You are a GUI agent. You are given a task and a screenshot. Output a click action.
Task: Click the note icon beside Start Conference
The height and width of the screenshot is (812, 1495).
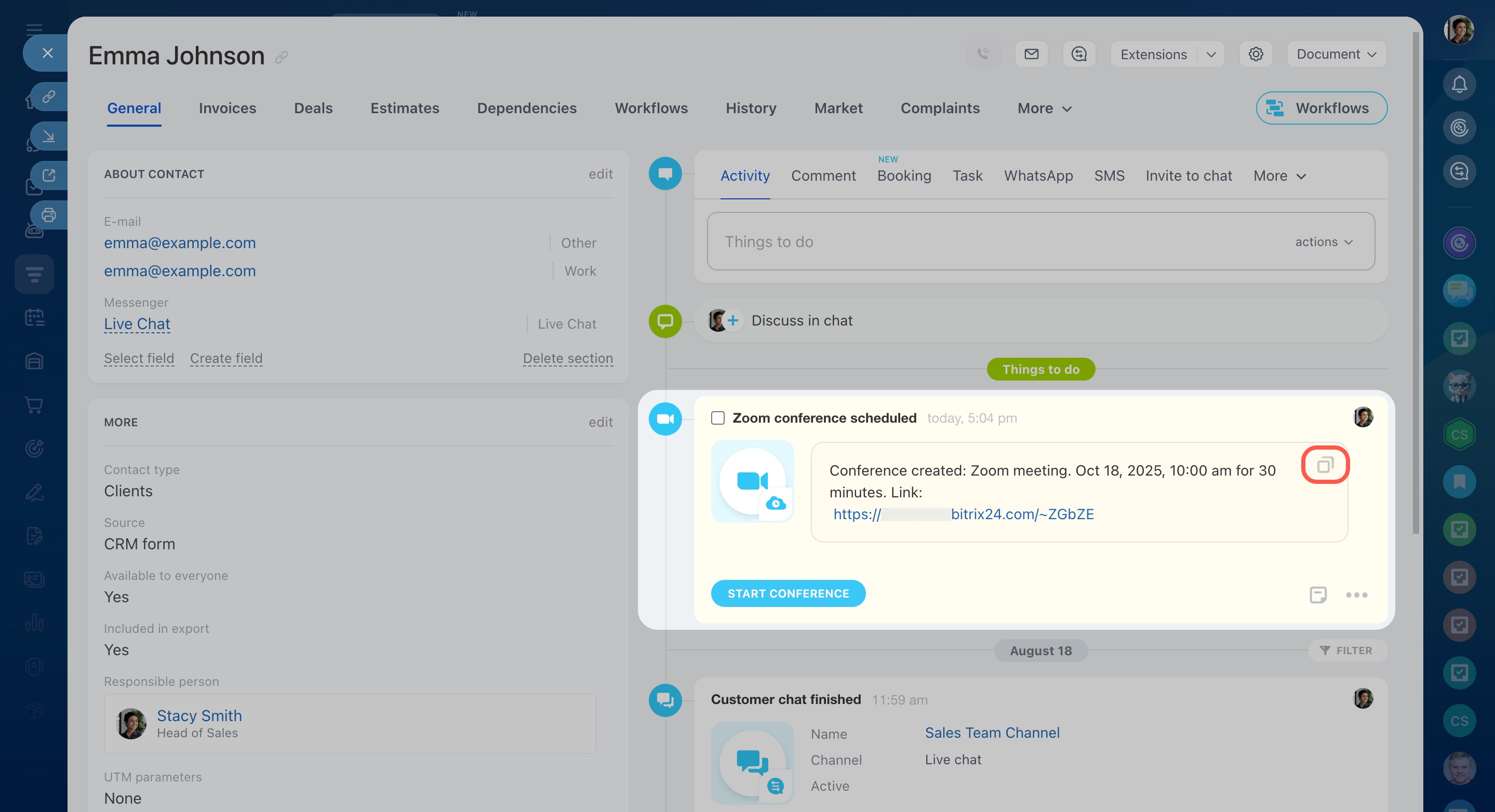click(x=1317, y=594)
